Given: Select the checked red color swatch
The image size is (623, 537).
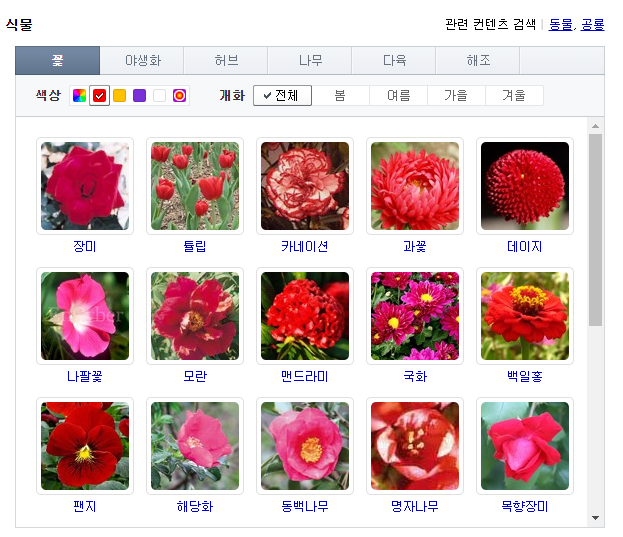Looking at the screenshot, I should [x=99, y=96].
